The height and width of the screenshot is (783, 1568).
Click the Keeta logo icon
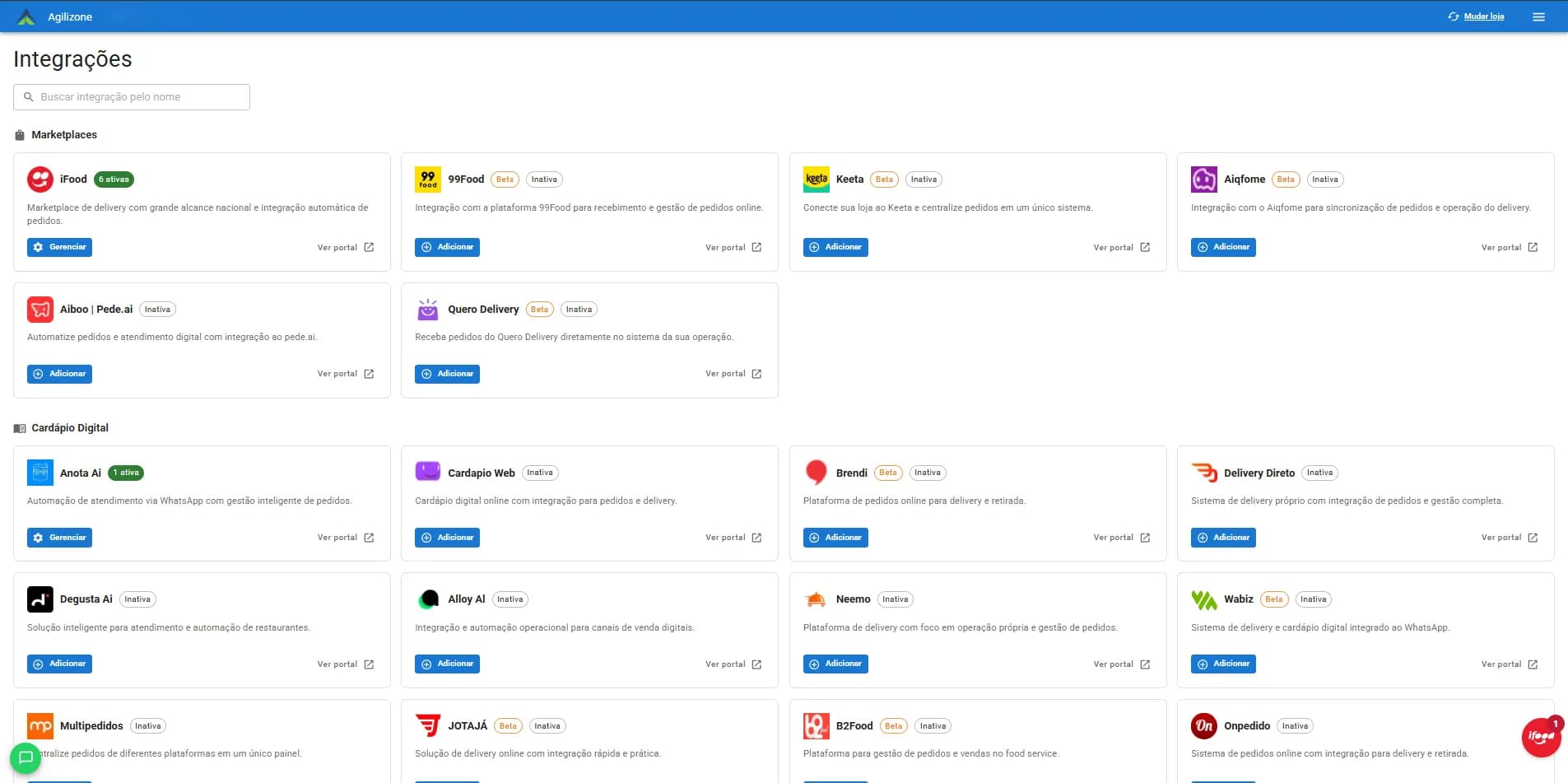(817, 179)
